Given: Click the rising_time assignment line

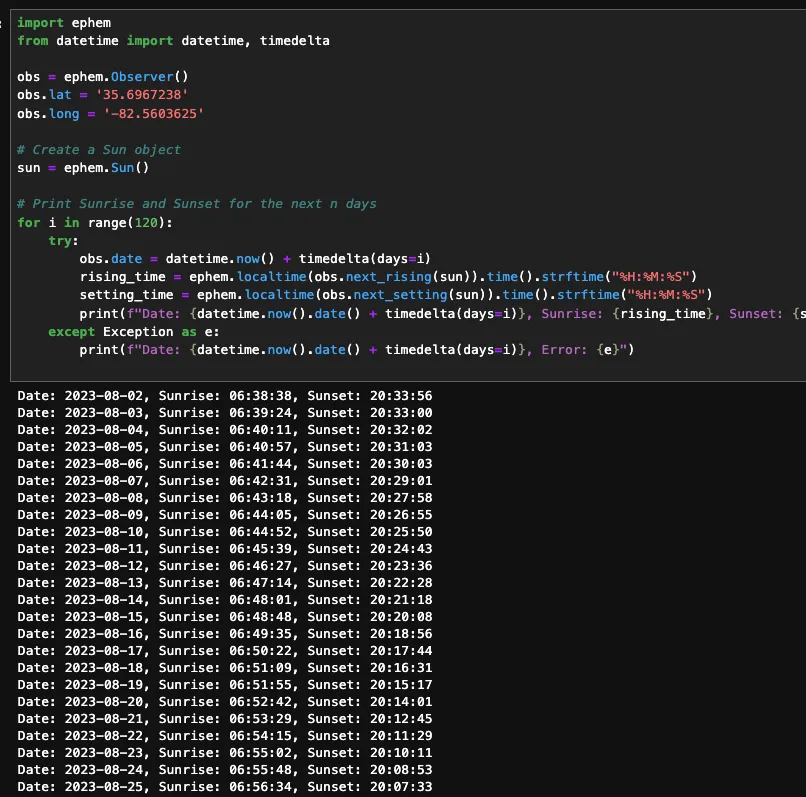Looking at the screenshot, I should (x=387, y=276).
